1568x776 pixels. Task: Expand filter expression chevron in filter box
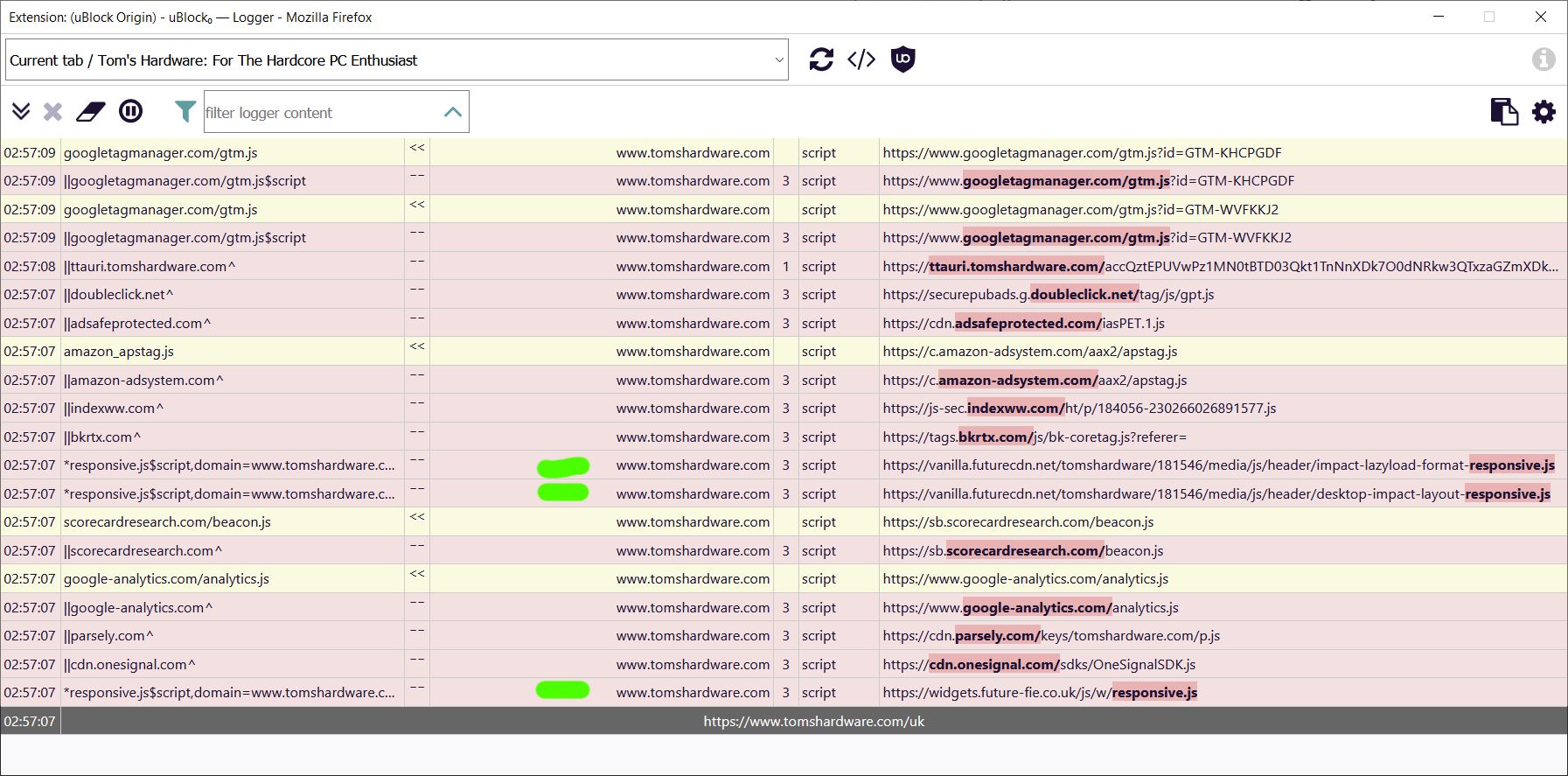453,112
